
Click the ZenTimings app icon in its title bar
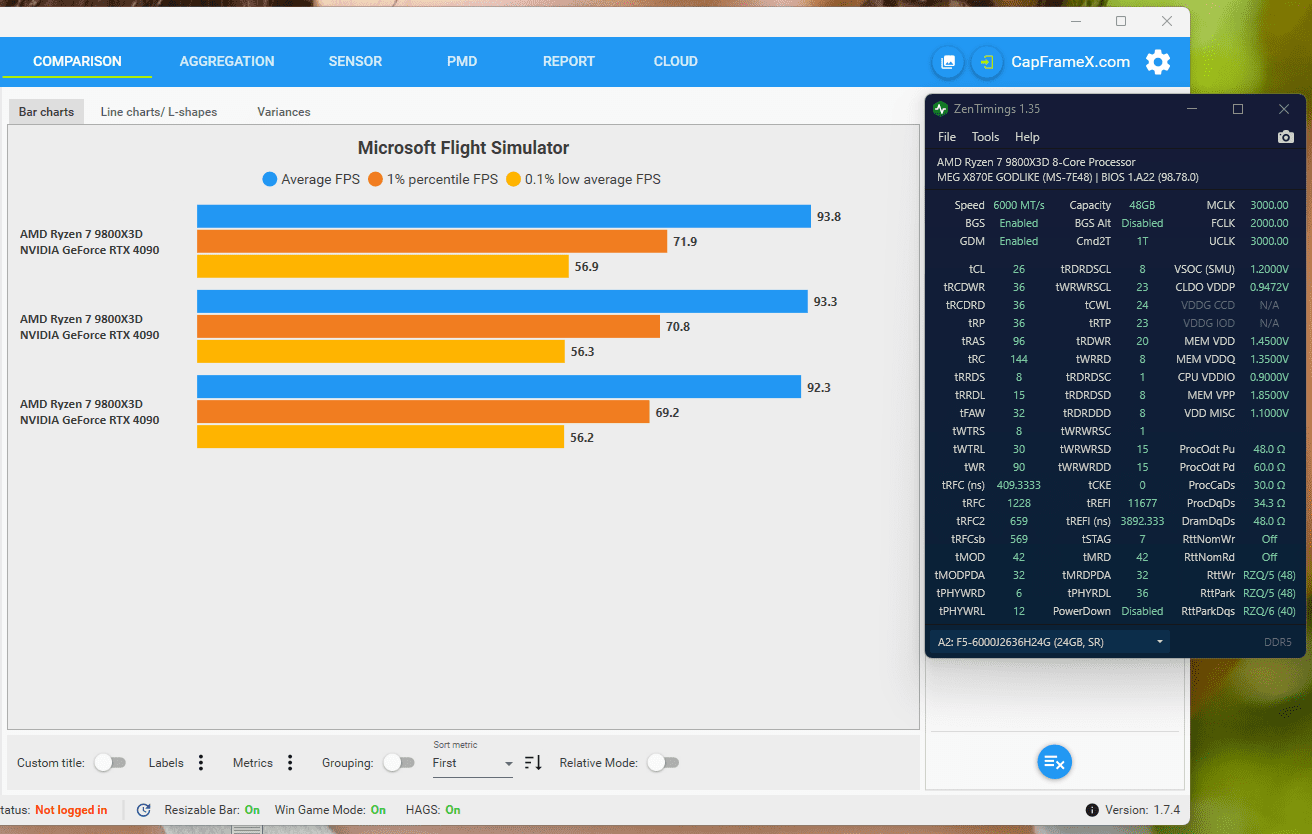pyautogui.click(x=940, y=109)
